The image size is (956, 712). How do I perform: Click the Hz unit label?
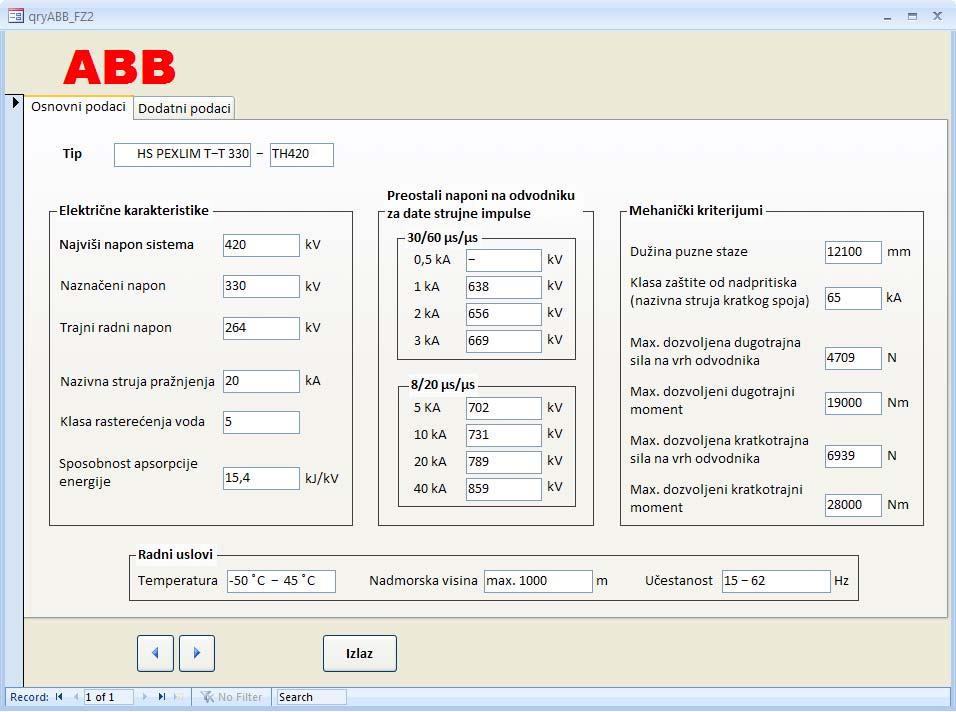point(841,581)
